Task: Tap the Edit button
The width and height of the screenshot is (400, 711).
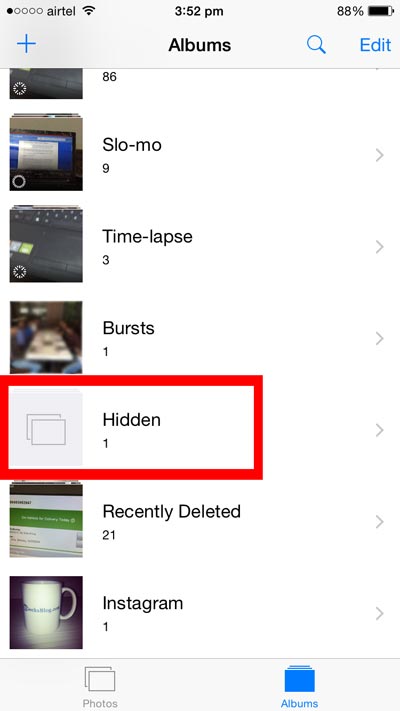Action: (375, 45)
